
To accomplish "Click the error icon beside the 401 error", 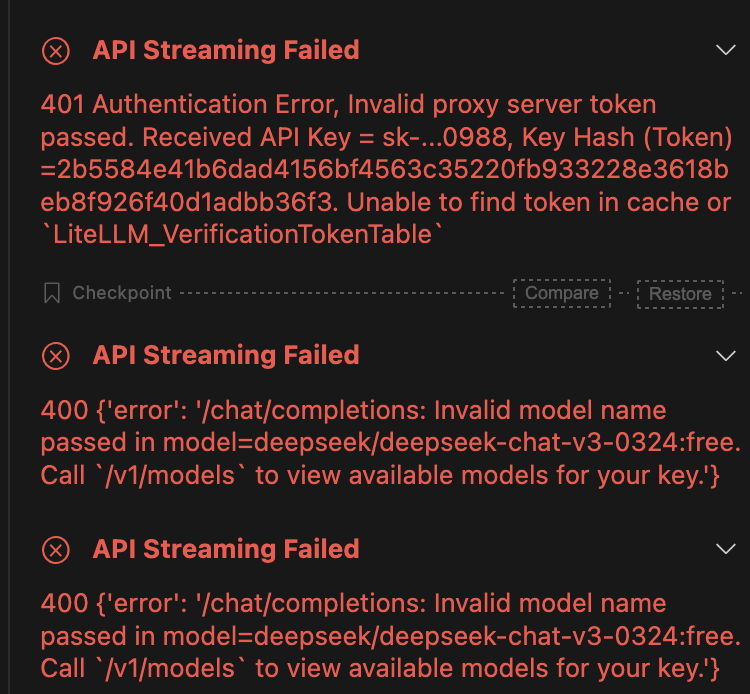I will pos(56,50).
